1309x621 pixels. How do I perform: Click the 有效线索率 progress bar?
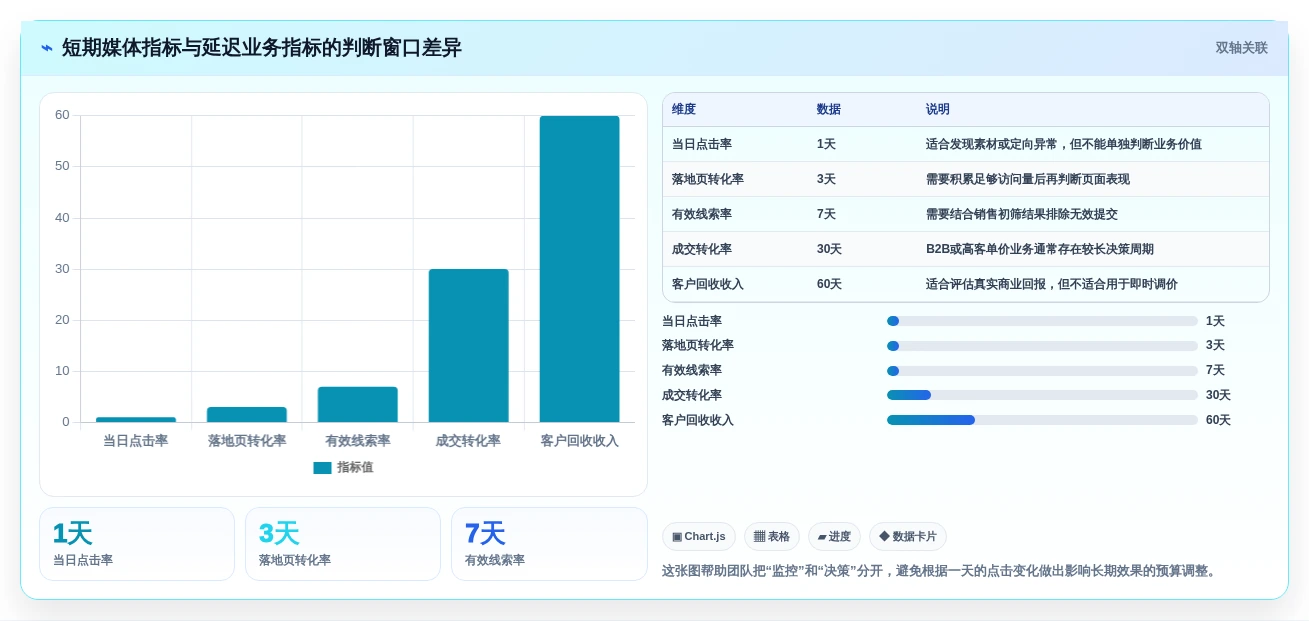click(x=1042, y=370)
